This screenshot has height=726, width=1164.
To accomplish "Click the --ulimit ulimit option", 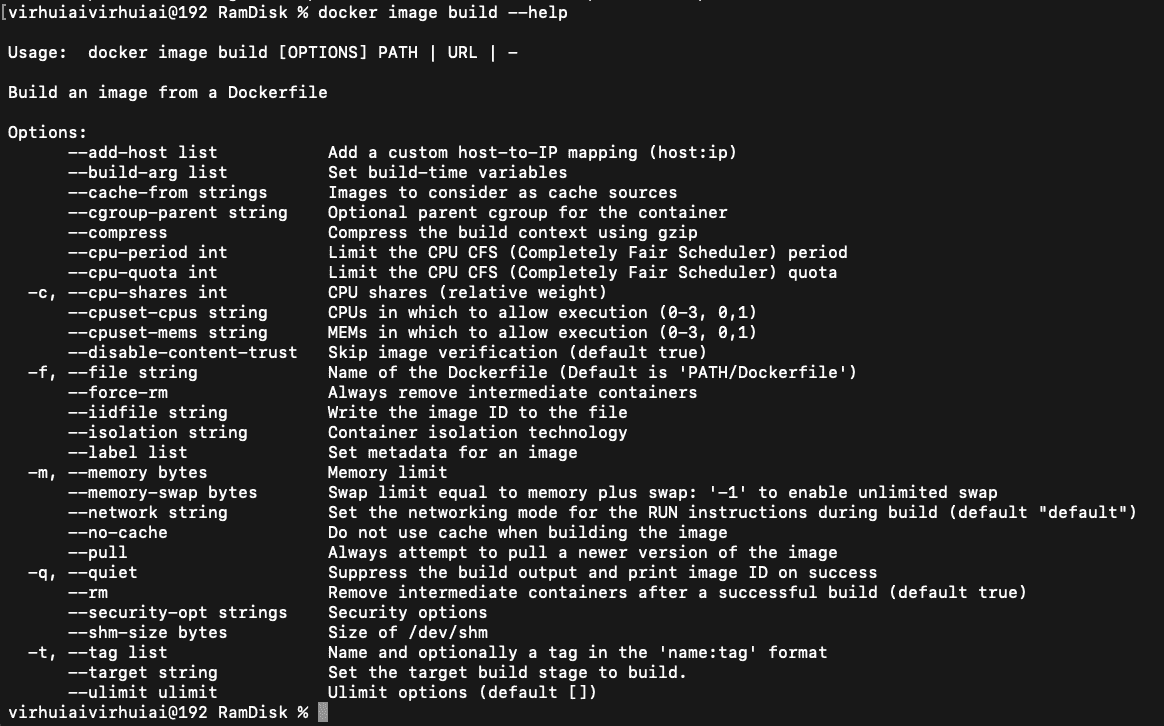I will [143, 693].
